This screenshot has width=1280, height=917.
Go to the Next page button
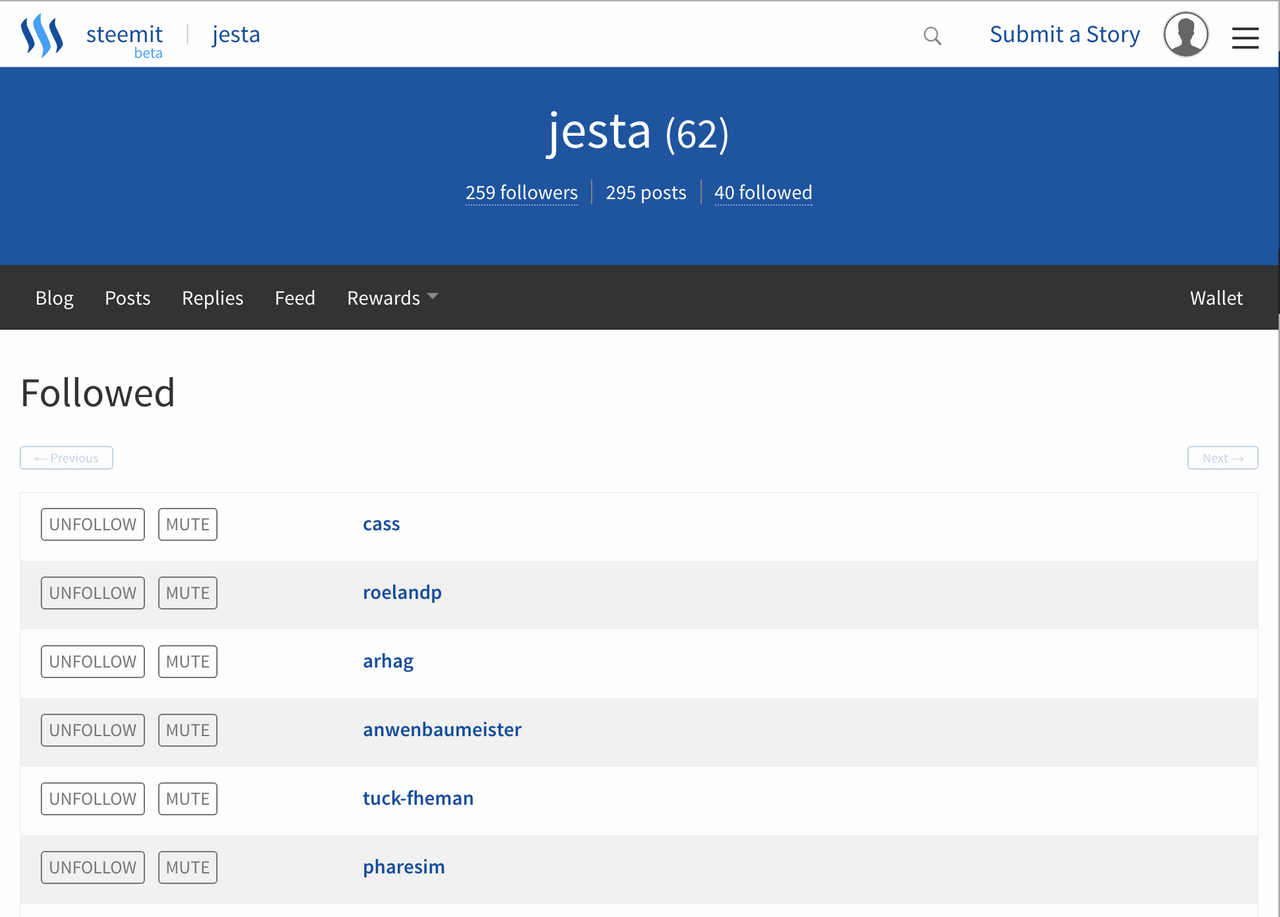coord(1223,458)
